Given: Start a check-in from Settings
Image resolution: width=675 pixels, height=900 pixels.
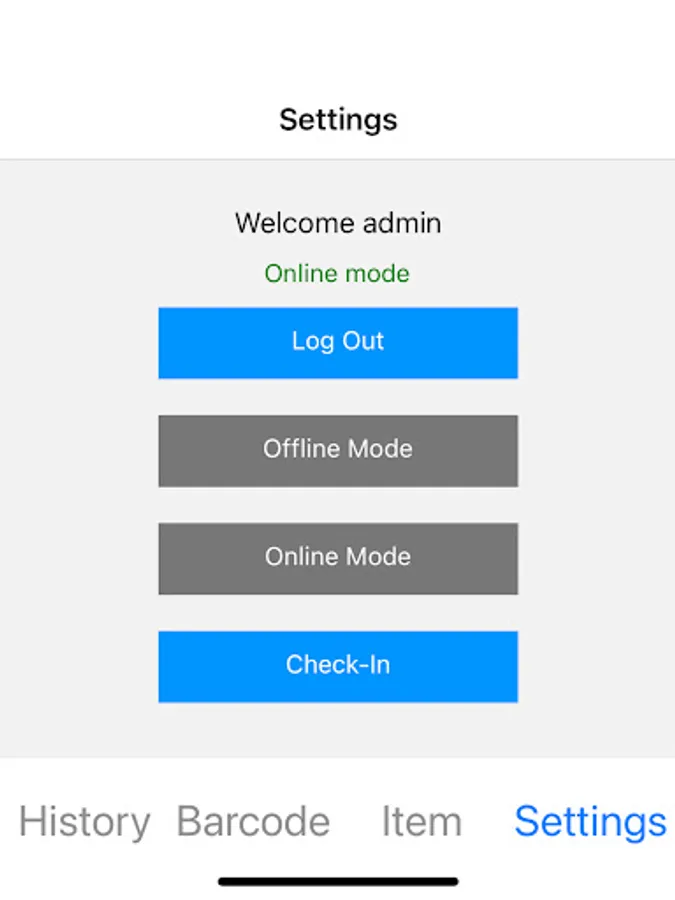Looking at the screenshot, I should tap(338, 666).
